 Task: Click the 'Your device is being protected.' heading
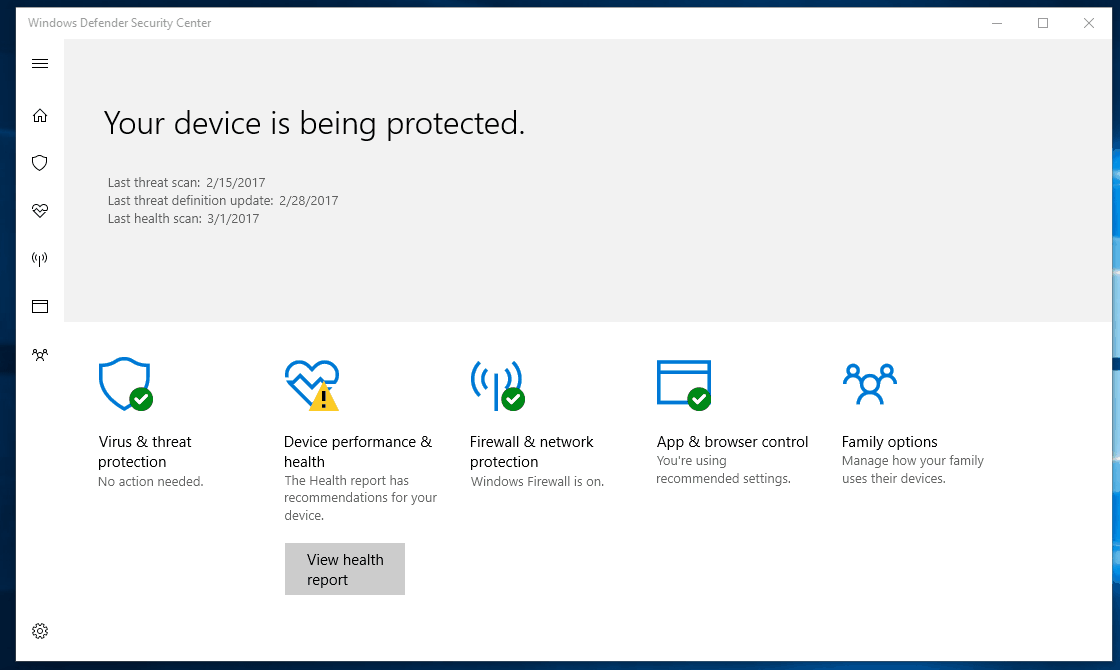[x=314, y=123]
